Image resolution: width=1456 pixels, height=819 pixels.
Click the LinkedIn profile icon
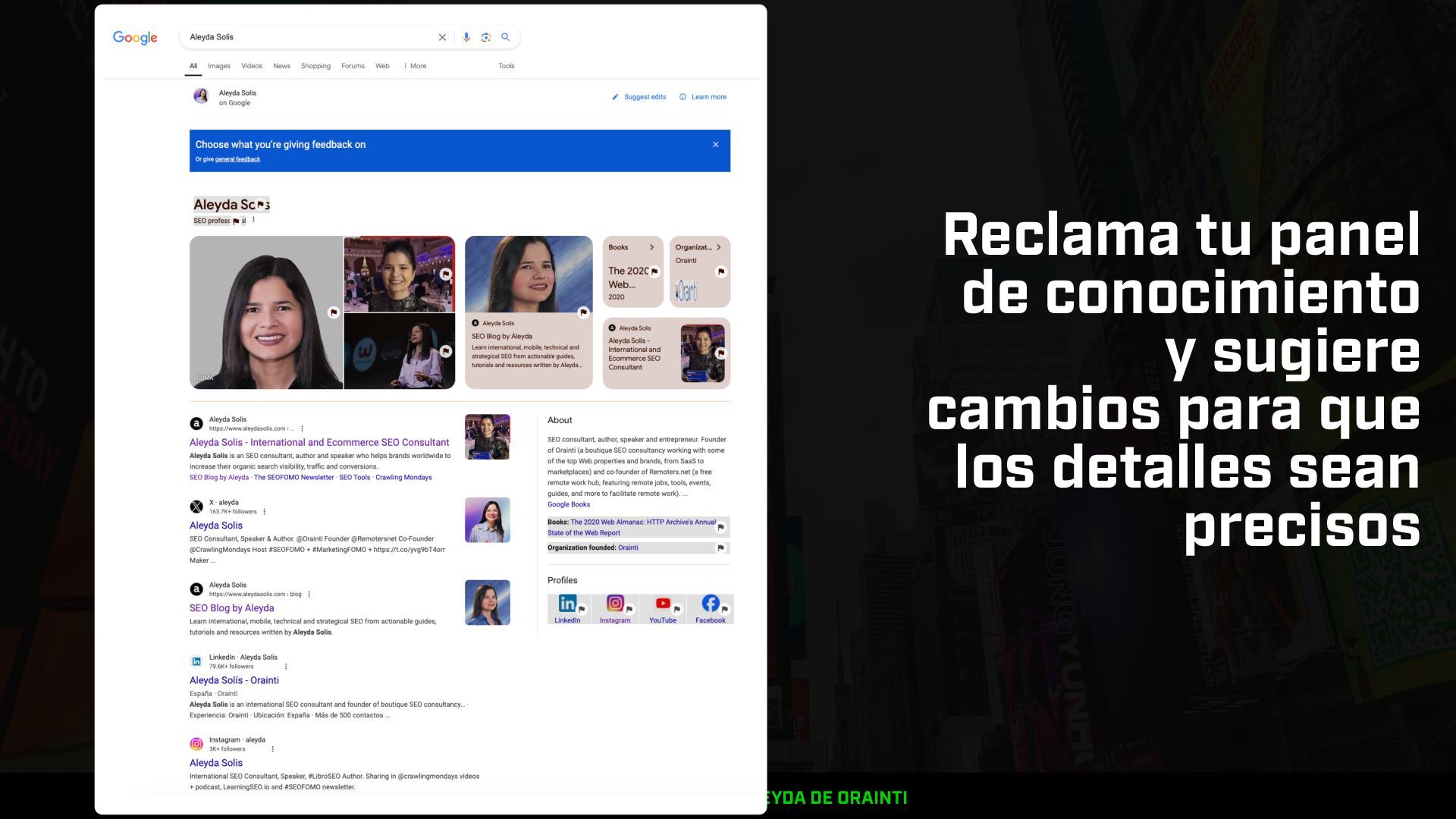coord(566,604)
